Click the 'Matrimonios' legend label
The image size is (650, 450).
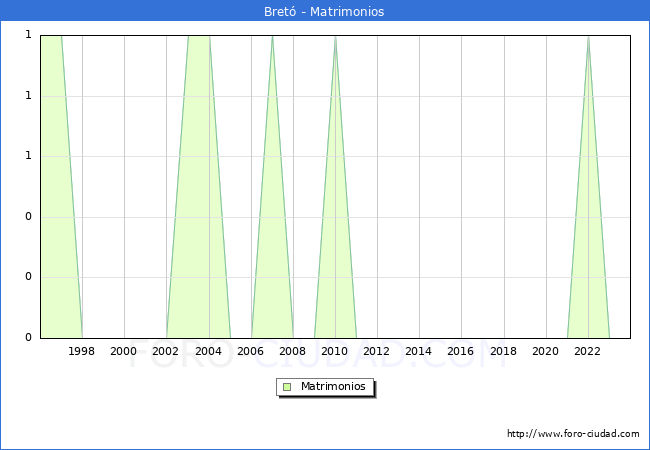coord(333,386)
